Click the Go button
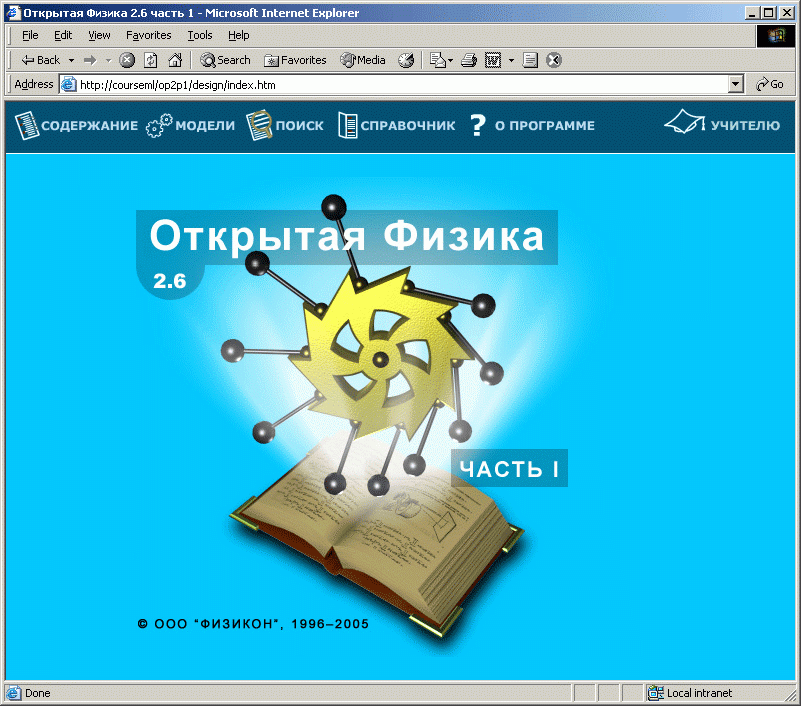Image resolution: width=801 pixels, height=706 pixels. click(770, 85)
